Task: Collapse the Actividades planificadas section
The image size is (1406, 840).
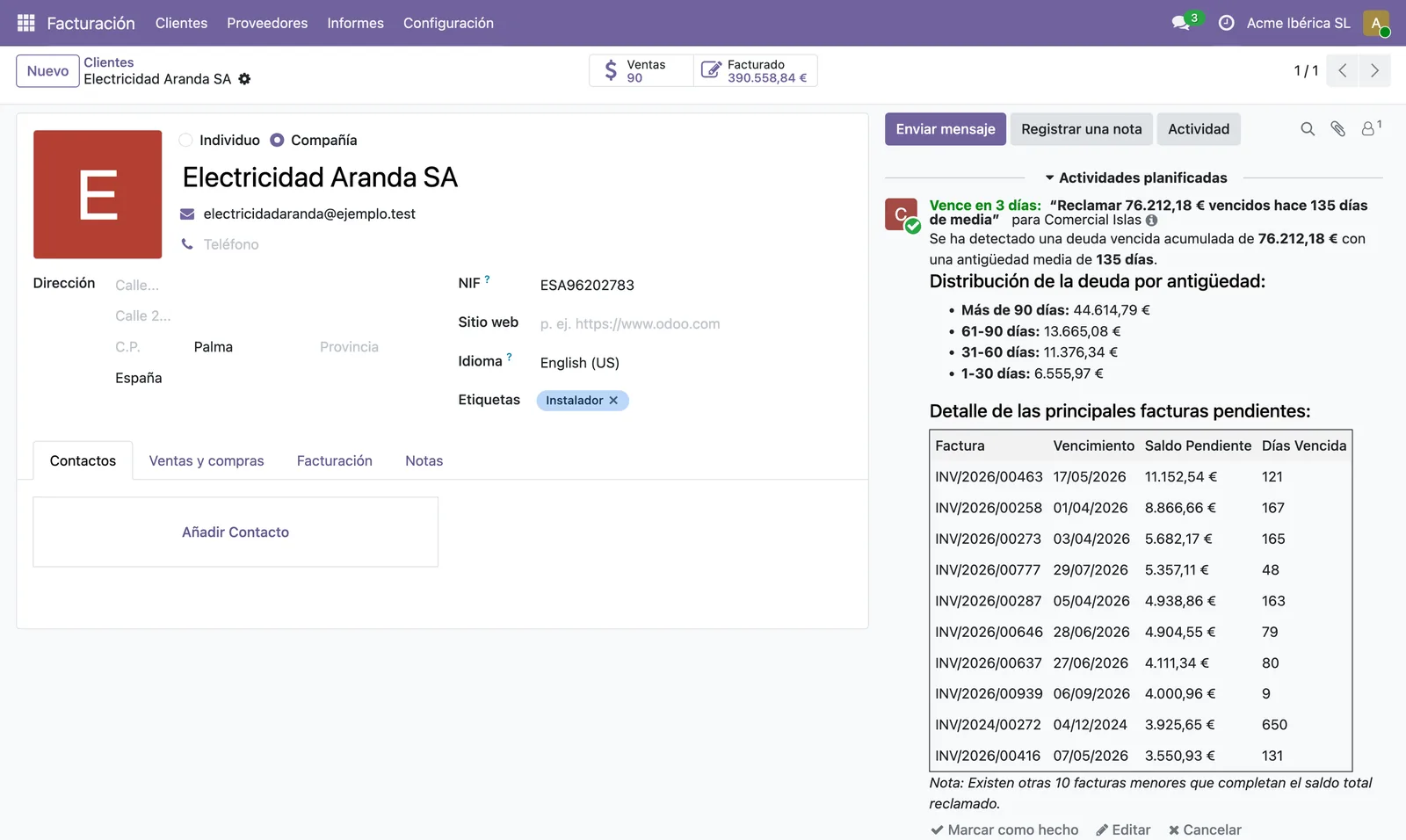Action: 1135,177
